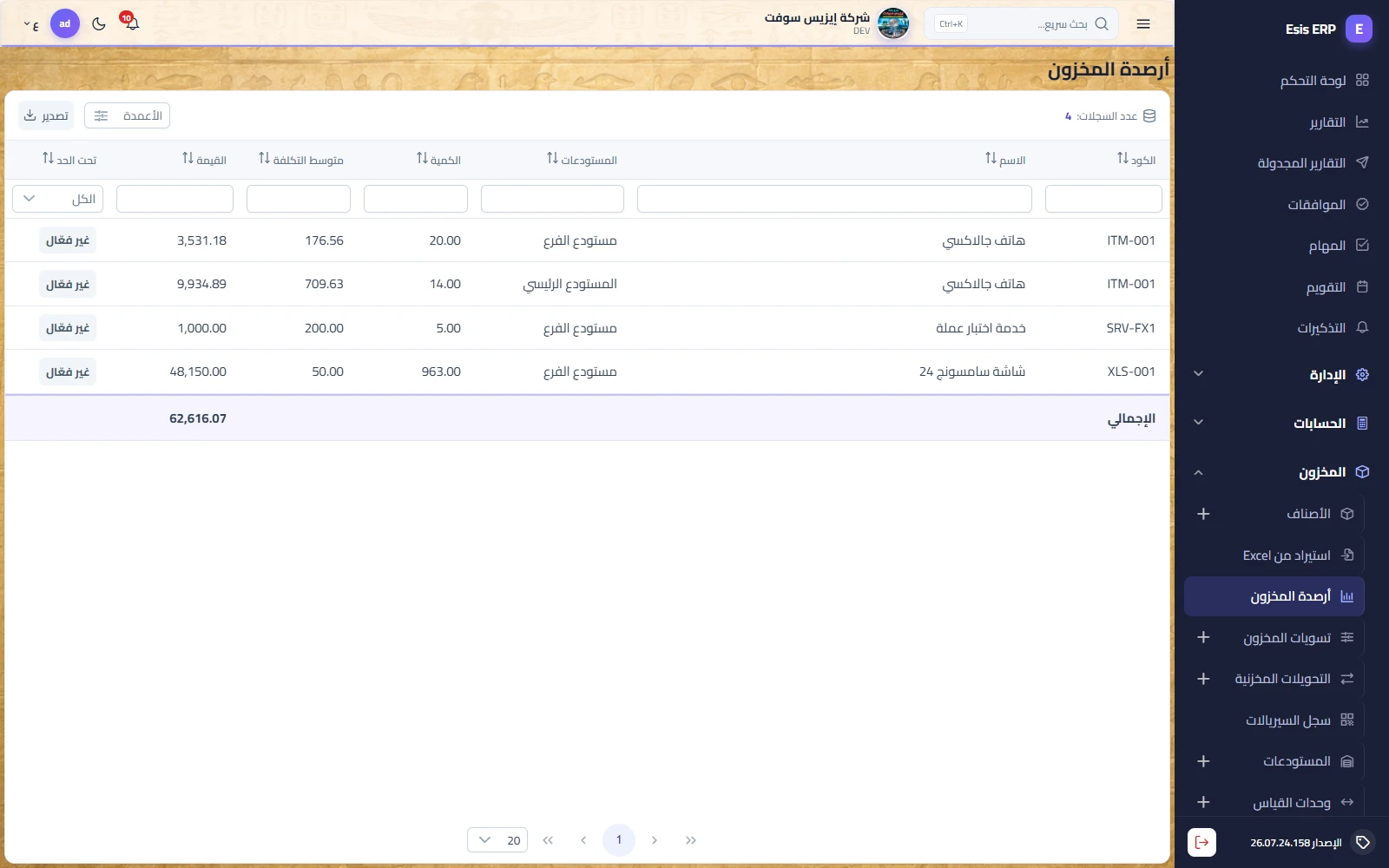Click the version tag icon at bottom
This screenshot has height=868, width=1389.
click(x=1363, y=842)
